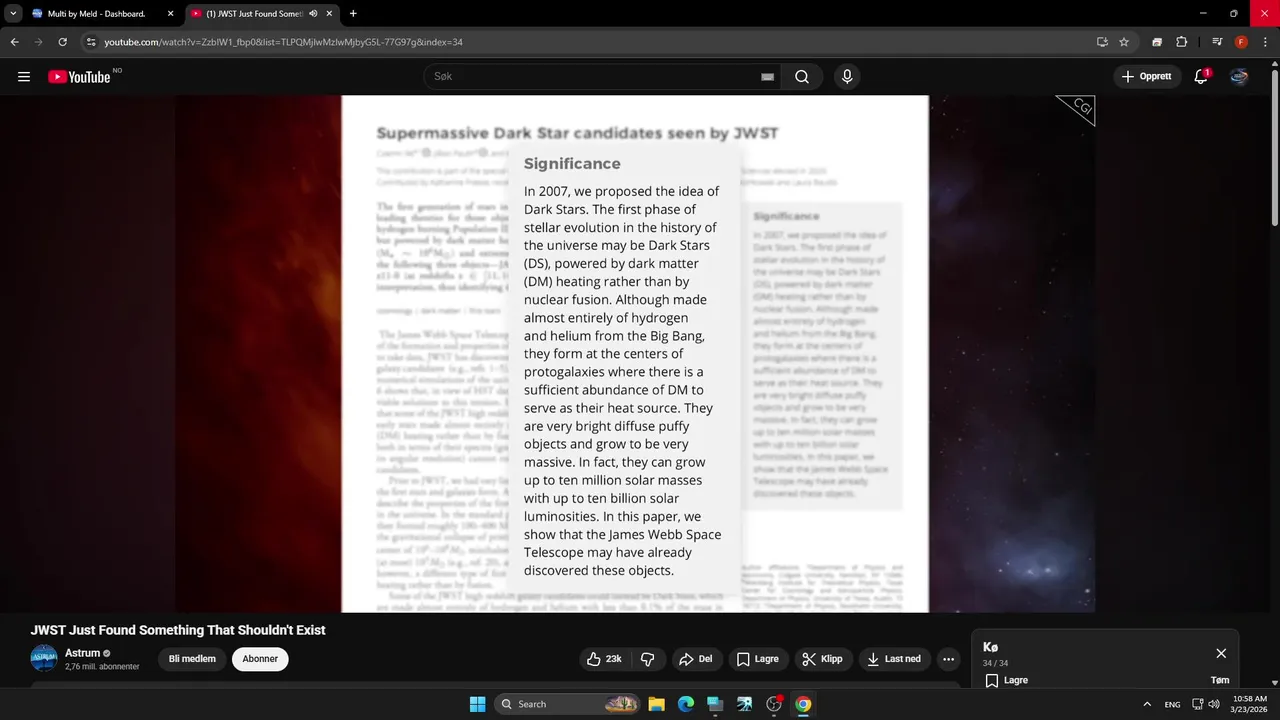Reload the current page
1280x720 pixels.
(x=63, y=42)
